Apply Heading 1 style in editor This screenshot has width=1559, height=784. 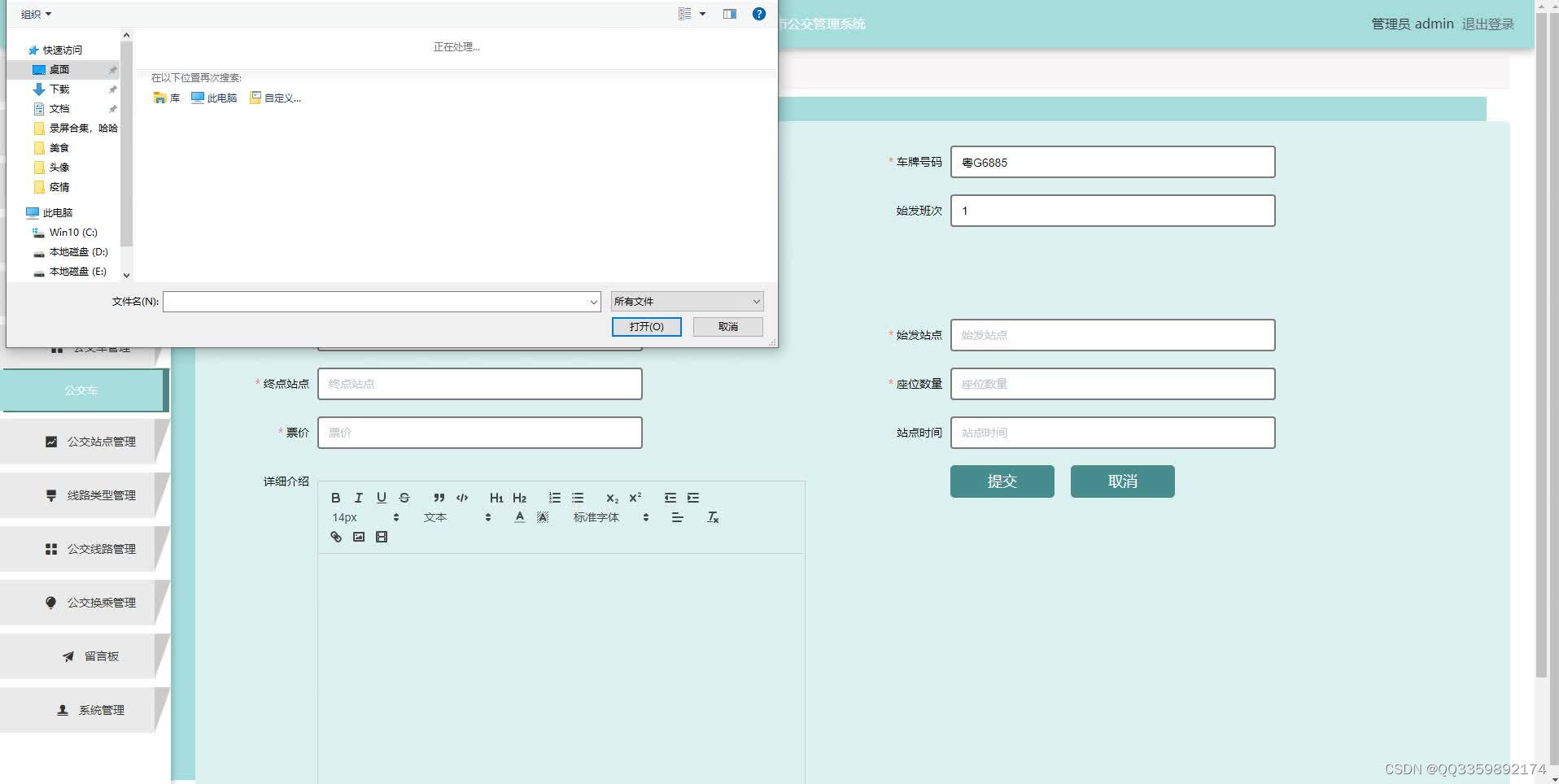[x=496, y=498]
